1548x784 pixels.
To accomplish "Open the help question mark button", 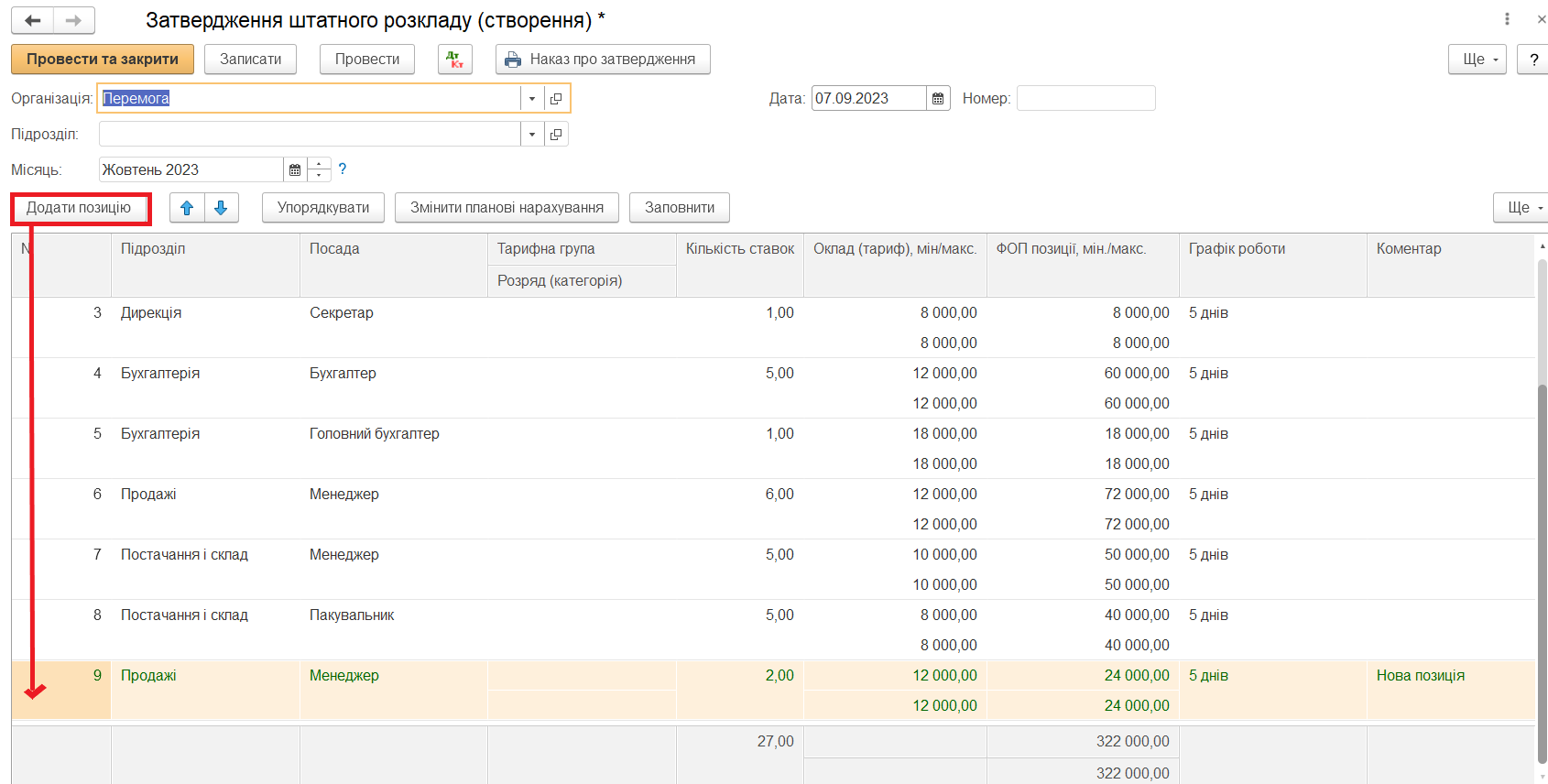I will click(1533, 60).
